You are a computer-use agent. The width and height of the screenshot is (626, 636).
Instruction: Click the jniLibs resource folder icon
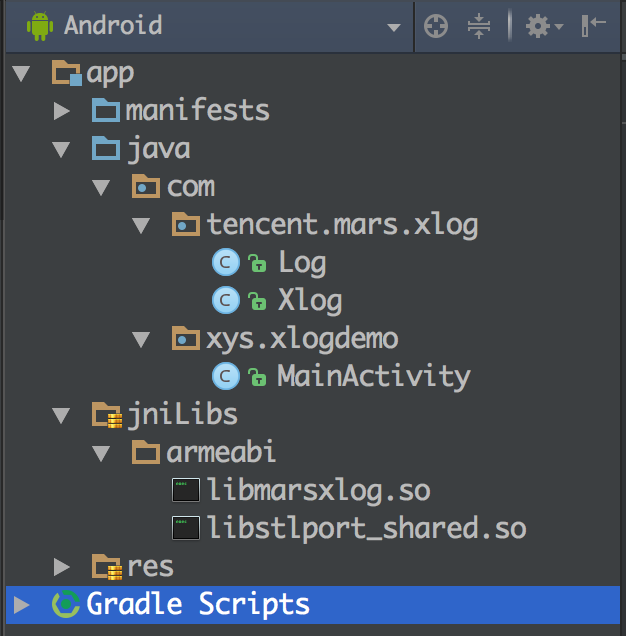click(107, 415)
